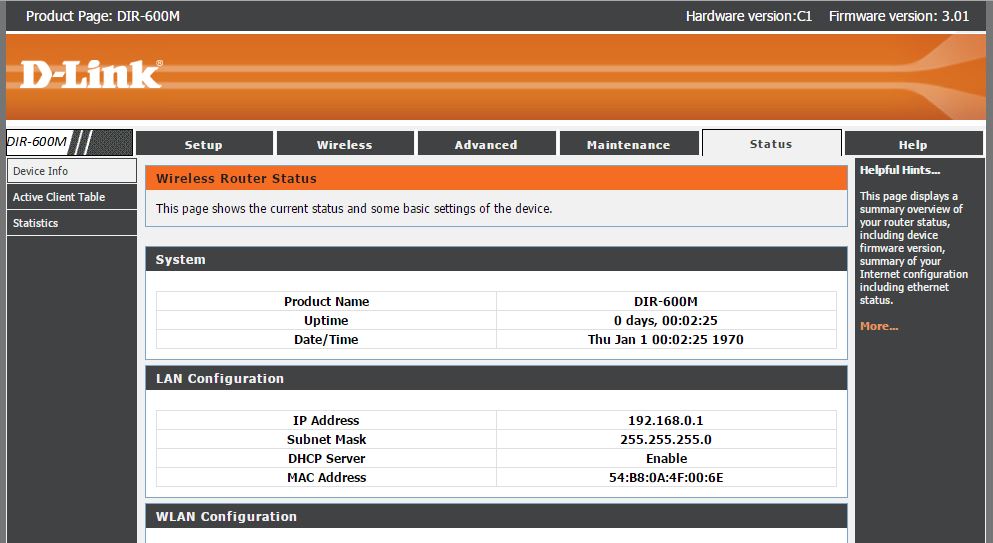The image size is (993, 543).
Task: Open Statistics in sidebar
Action: click(72, 222)
